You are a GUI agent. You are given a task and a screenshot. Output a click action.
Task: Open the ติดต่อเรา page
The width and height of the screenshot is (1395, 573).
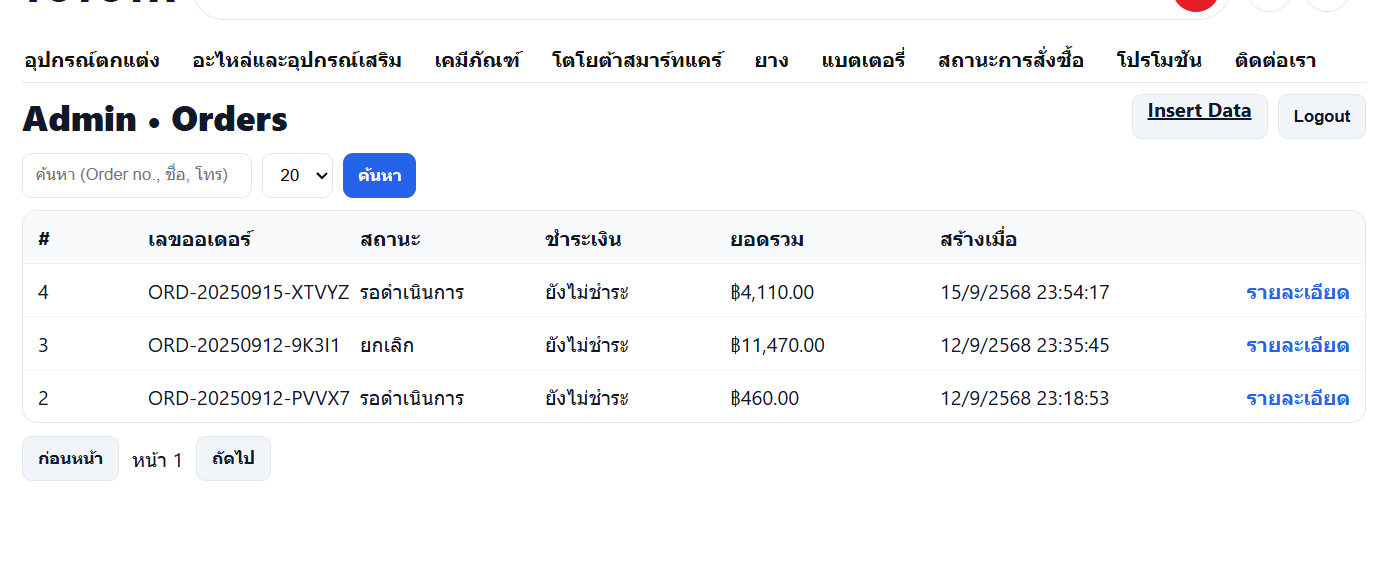(x=1275, y=60)
